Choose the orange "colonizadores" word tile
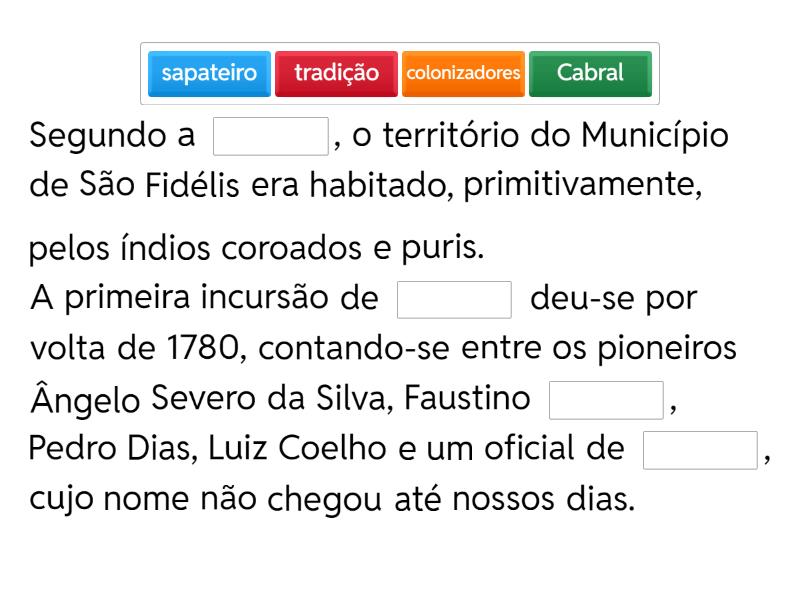The width and height of the screenshot is (800, 600). point(463,73)
